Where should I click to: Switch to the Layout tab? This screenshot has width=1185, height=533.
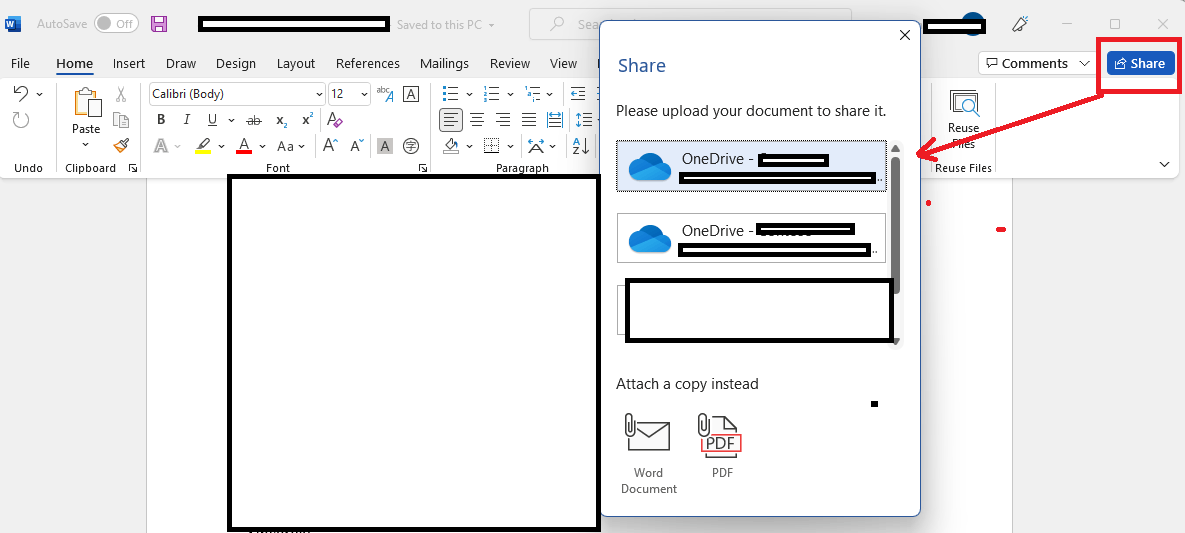tap(295, 64)
